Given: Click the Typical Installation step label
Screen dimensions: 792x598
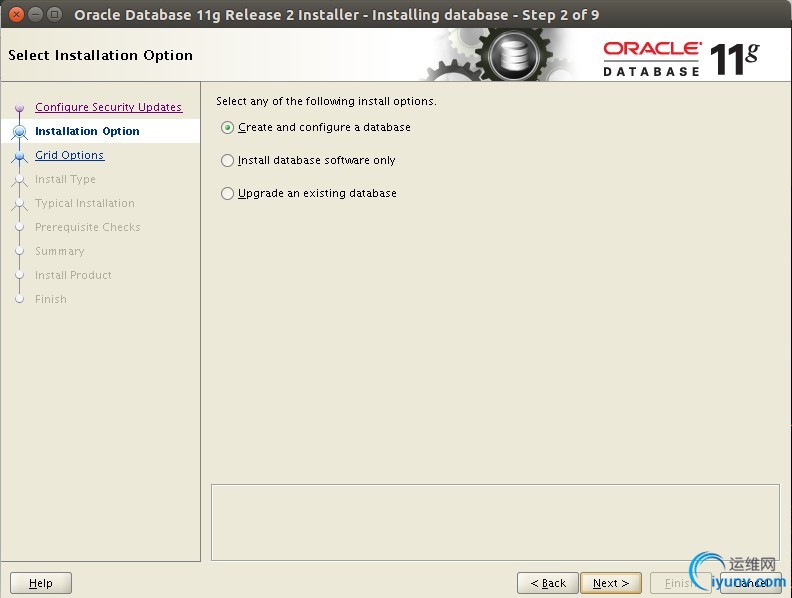Looking at the screenshot, I should click(85, 203).
